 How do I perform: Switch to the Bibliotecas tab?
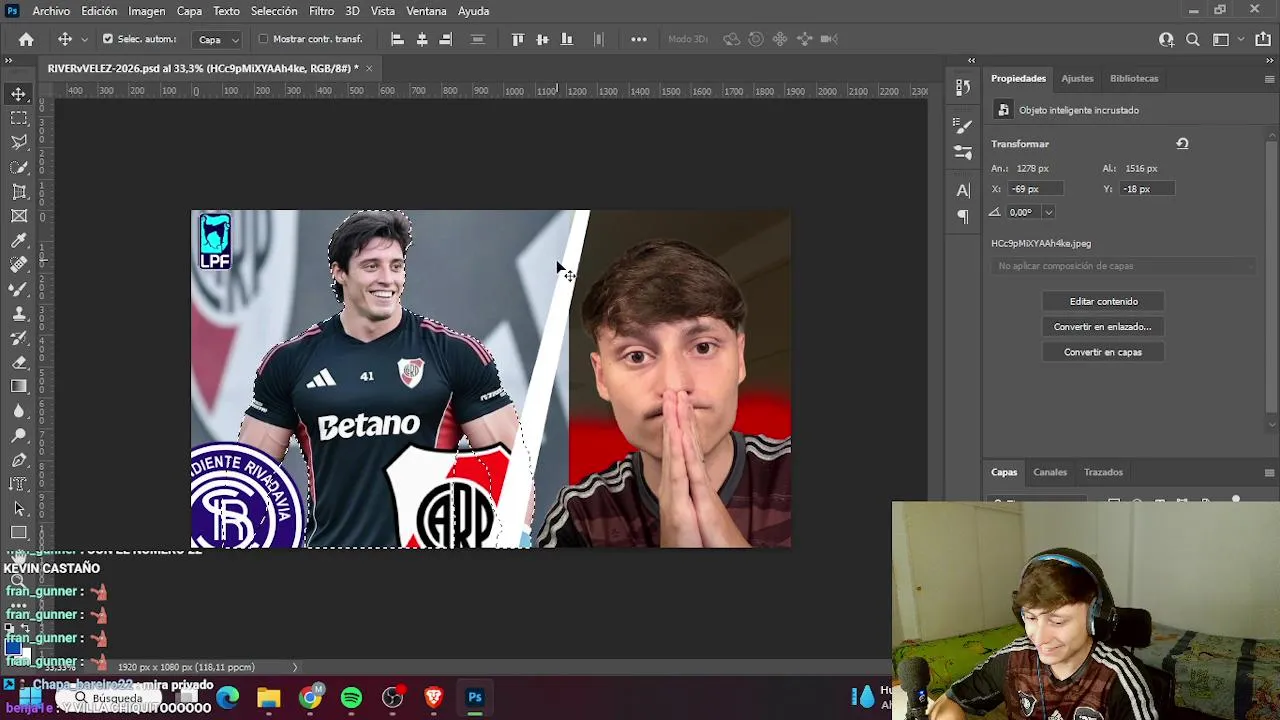(x=1134, y=78)
